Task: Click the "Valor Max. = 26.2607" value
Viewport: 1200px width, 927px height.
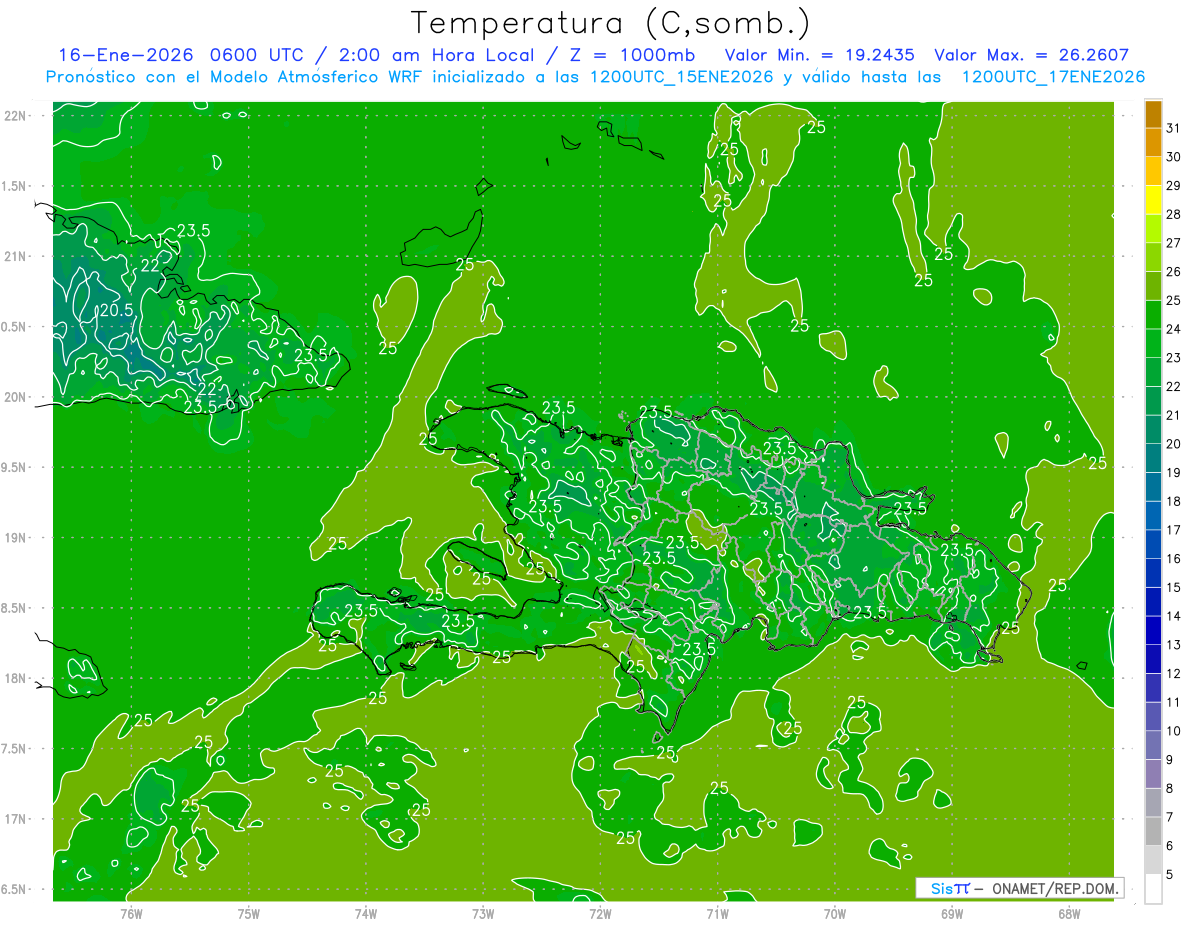Action: click(1032, 54)
